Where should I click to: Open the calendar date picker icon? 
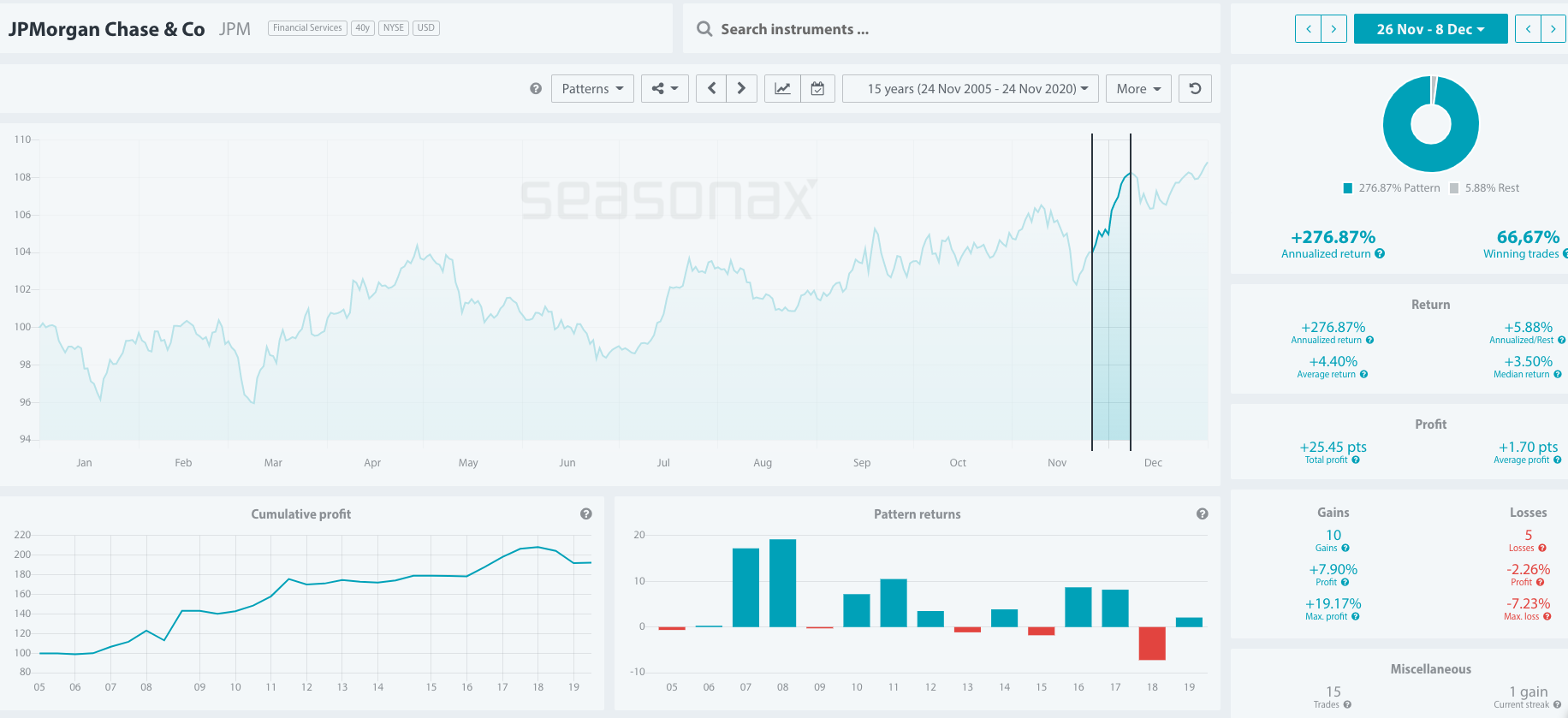click(817, 88)
